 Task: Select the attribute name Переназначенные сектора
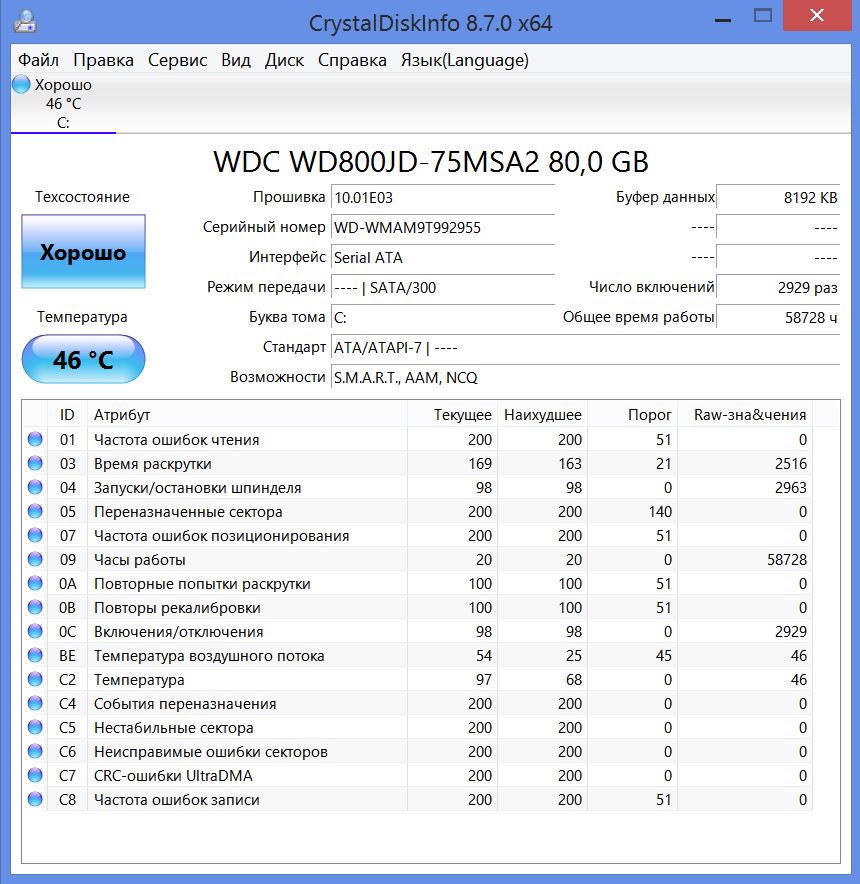188,512
